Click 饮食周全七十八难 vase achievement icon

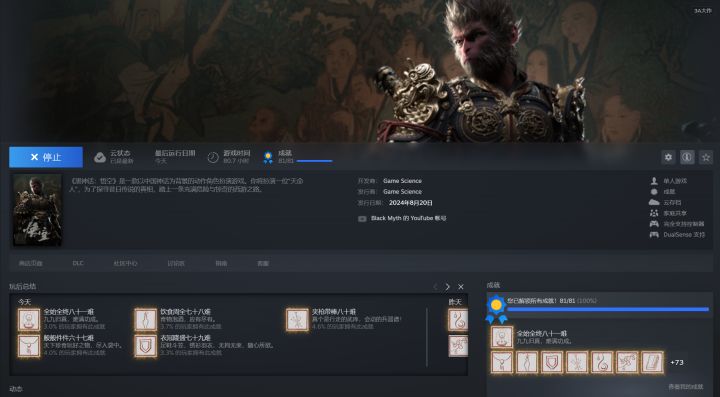tap(146, 320)
